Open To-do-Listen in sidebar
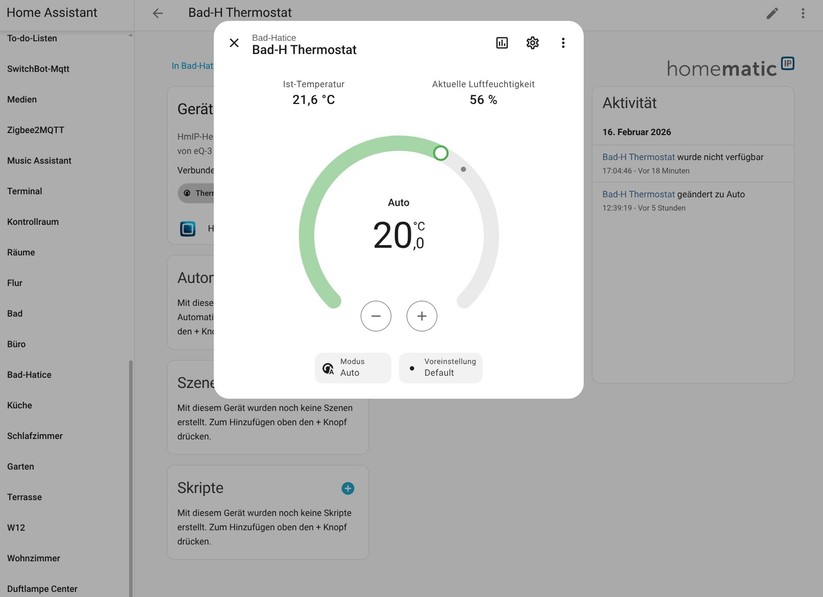The height and width of the screenshot is (597, 823). point(32,38)
